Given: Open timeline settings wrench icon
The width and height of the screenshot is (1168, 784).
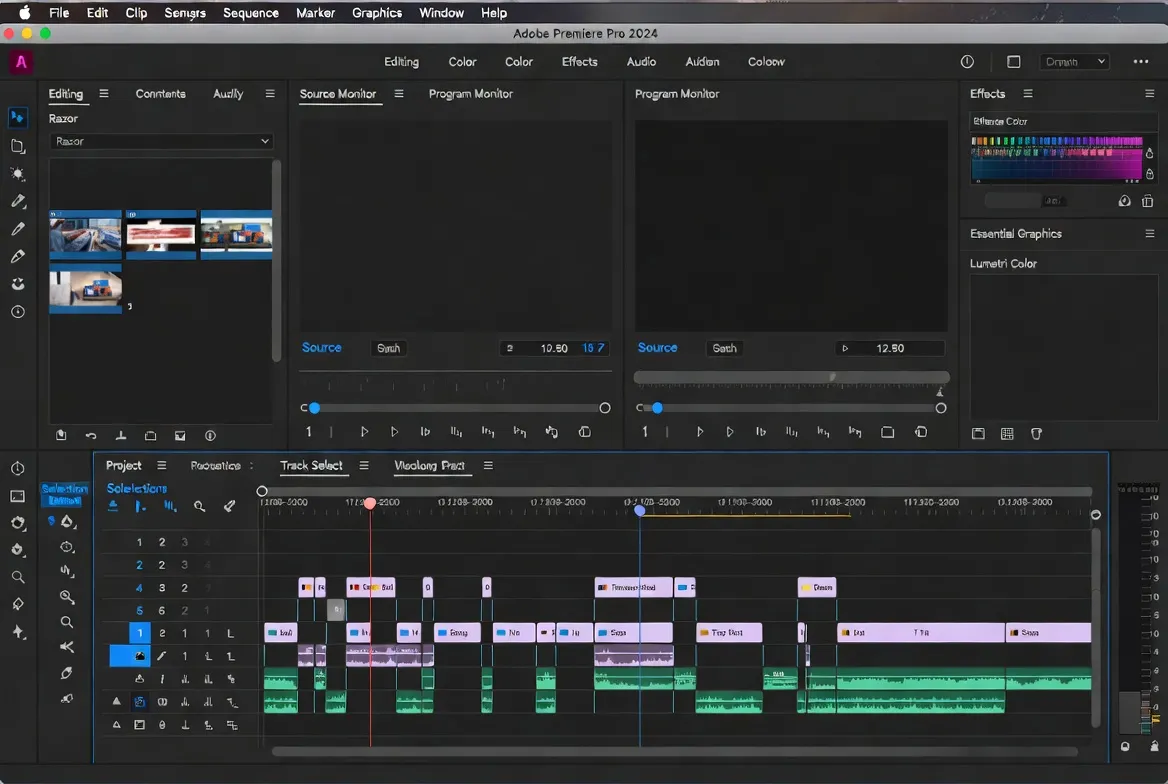Looking at the screenshot, I should (x=229, y=506).
